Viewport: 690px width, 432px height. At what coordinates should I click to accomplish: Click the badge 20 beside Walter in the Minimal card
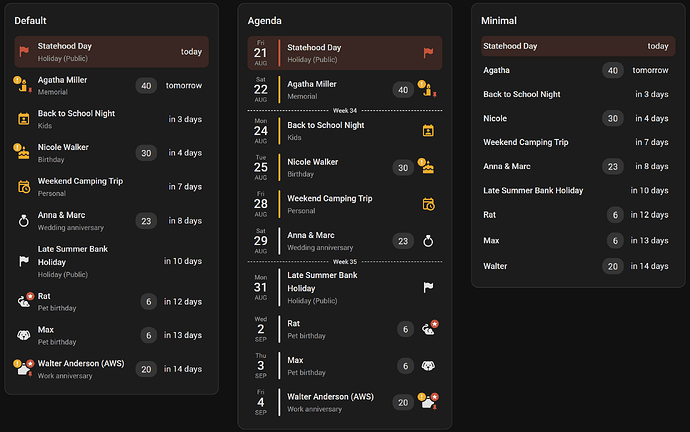[613, 266]
